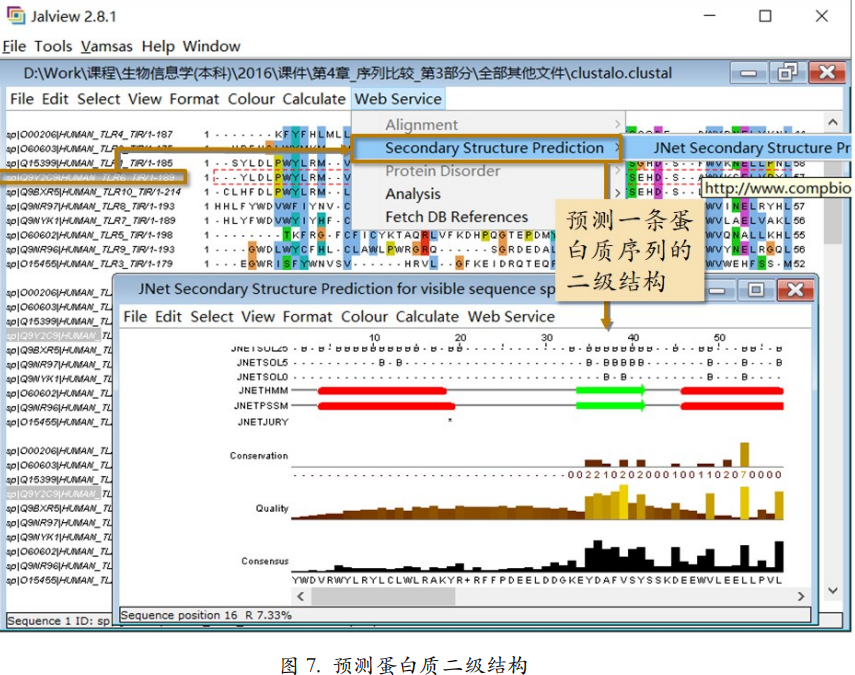Select sequence sp|O60602|HUMAN_TLR5_TIR/1-198
The height and width of the screenshot is (675, 855).
89,235
